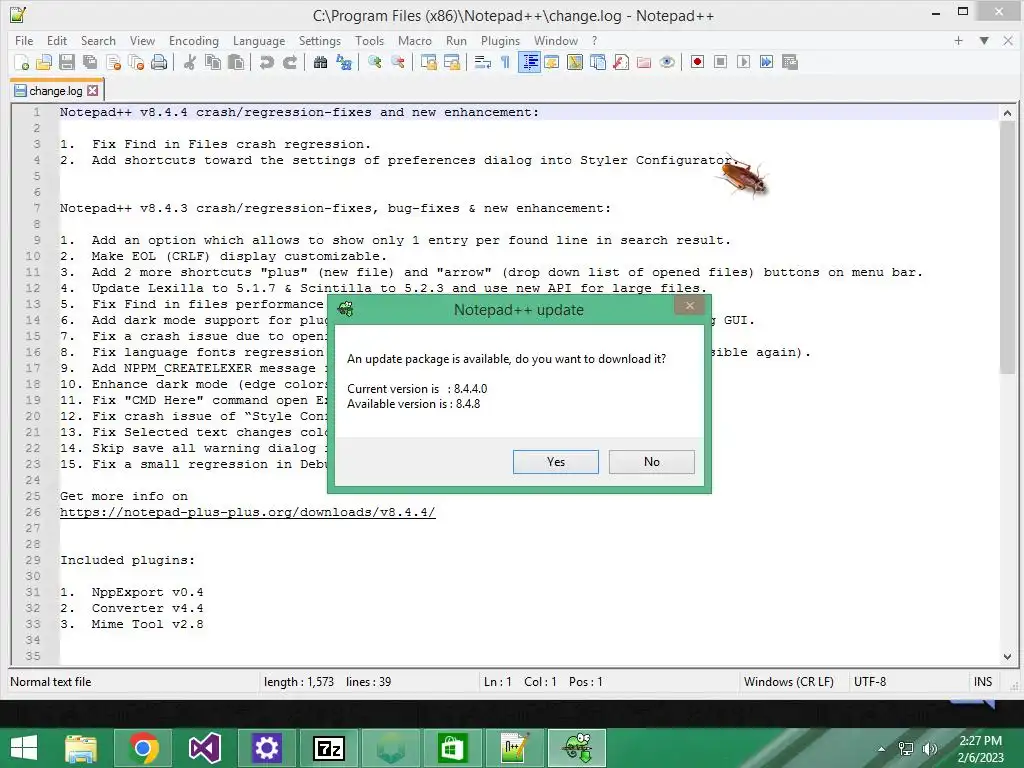Click the Stop recording macro icon
This screenshot has height=768, width=1024.
pos(720,62)
